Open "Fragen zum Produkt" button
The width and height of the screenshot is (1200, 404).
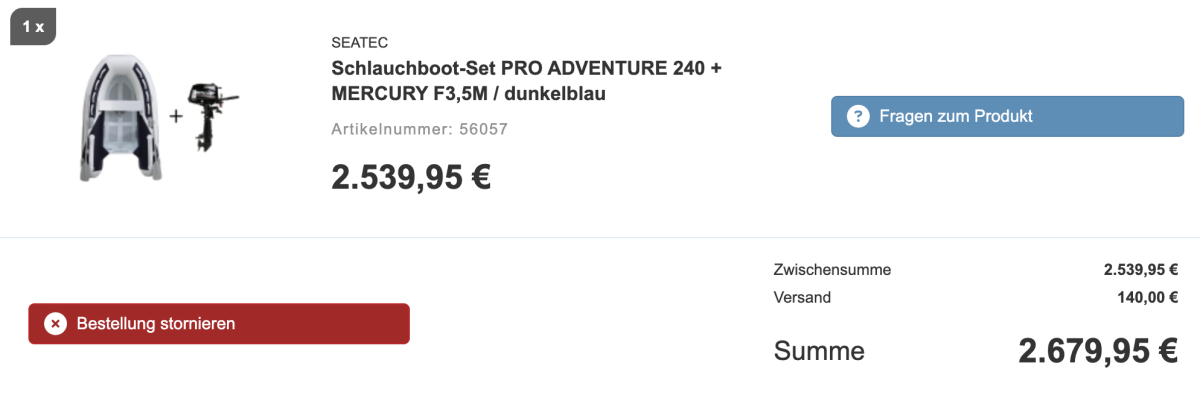point(1007,116)
